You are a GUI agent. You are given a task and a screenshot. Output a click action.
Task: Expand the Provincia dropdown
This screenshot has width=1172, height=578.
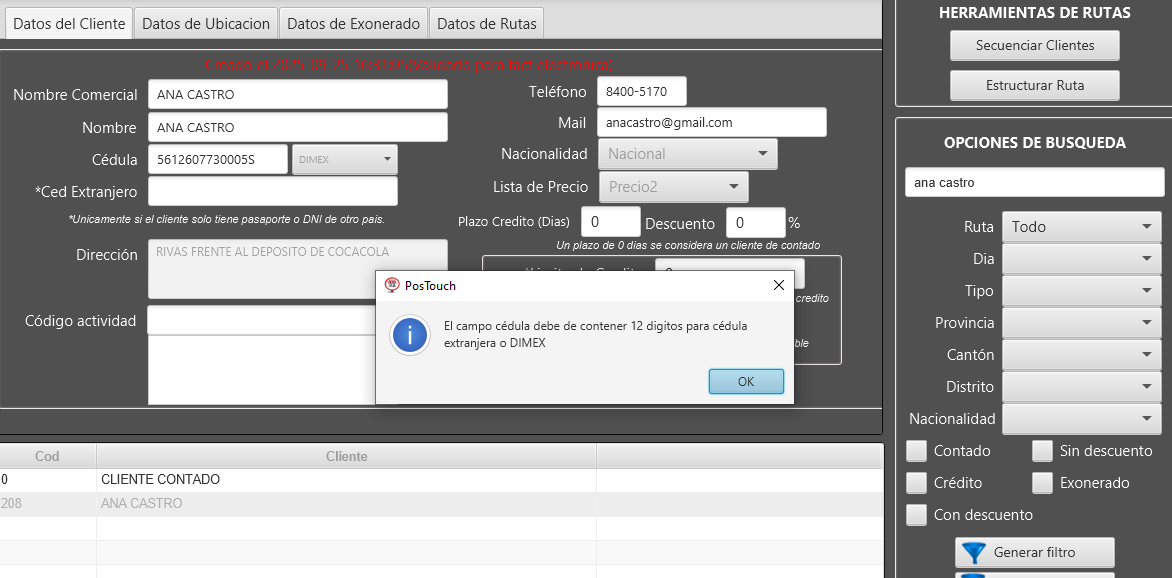1081,323
